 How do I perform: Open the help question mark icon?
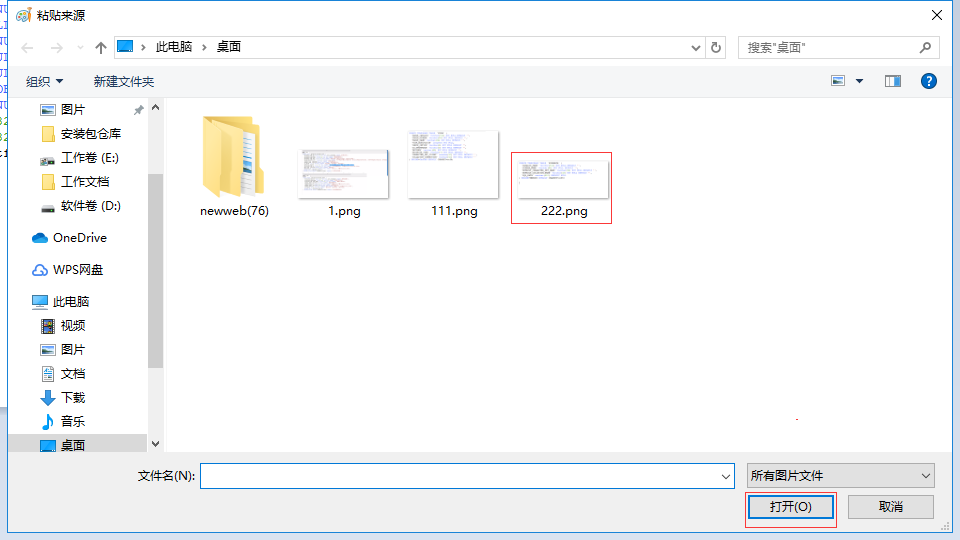tap(928, 81)
